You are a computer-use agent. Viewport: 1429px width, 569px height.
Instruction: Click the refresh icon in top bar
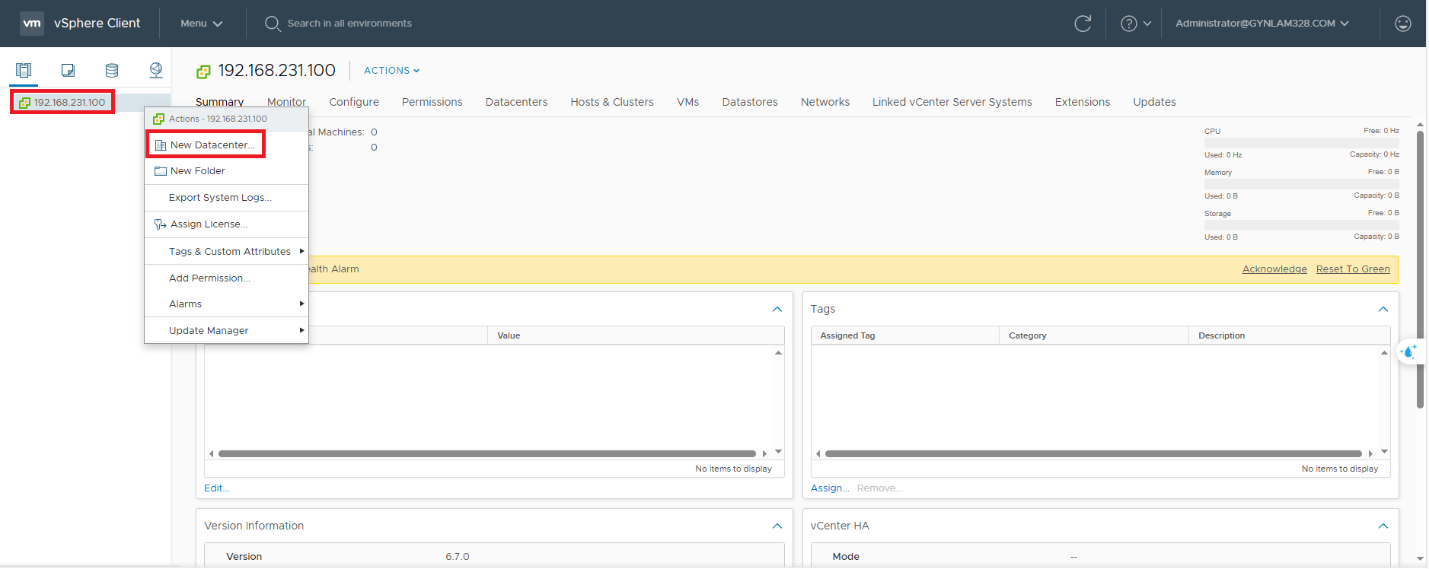pyautogui.click(x=1082, y=23)
